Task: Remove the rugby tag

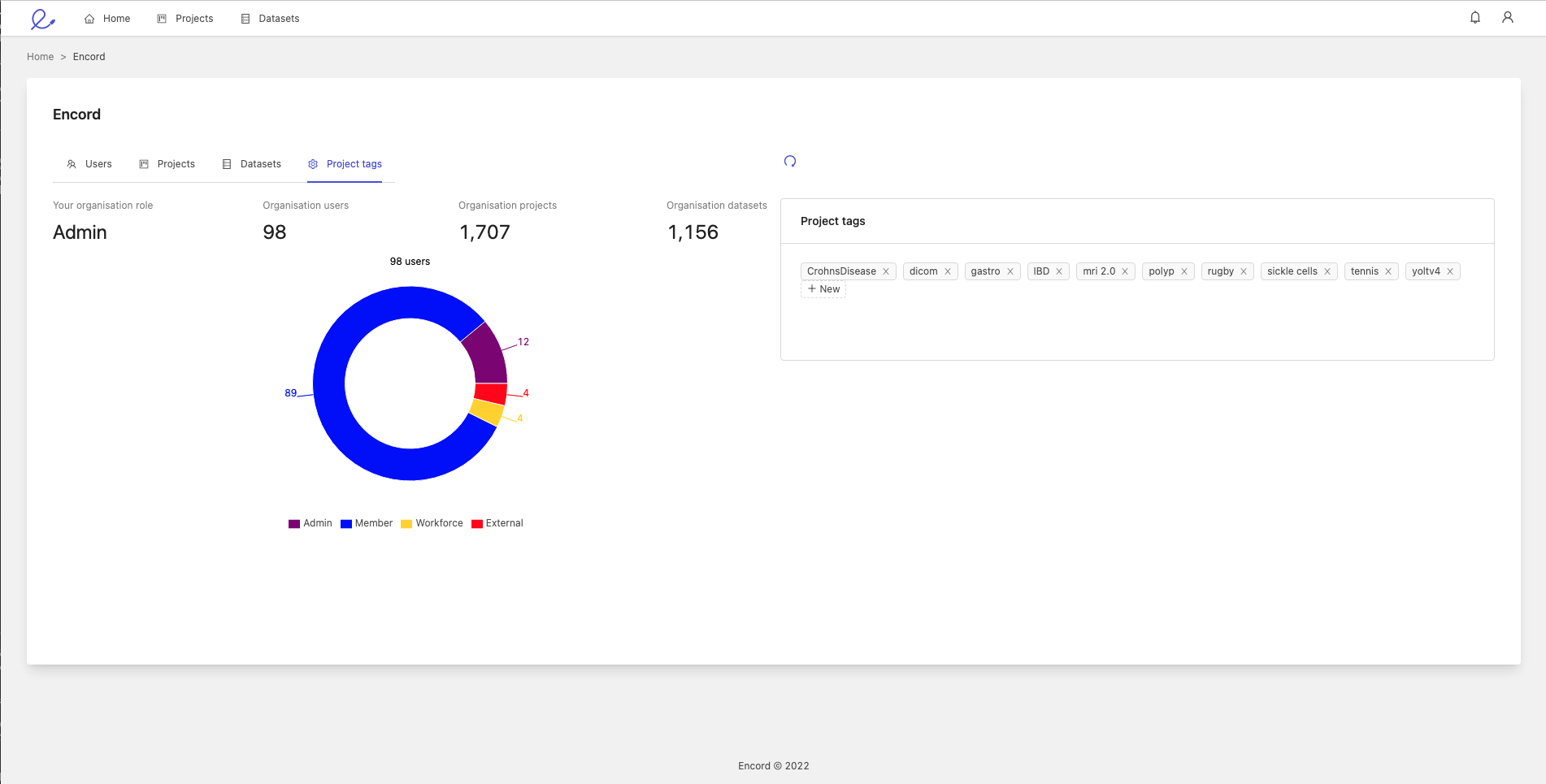Action: pyautogui.click(x=1244, y=271)
